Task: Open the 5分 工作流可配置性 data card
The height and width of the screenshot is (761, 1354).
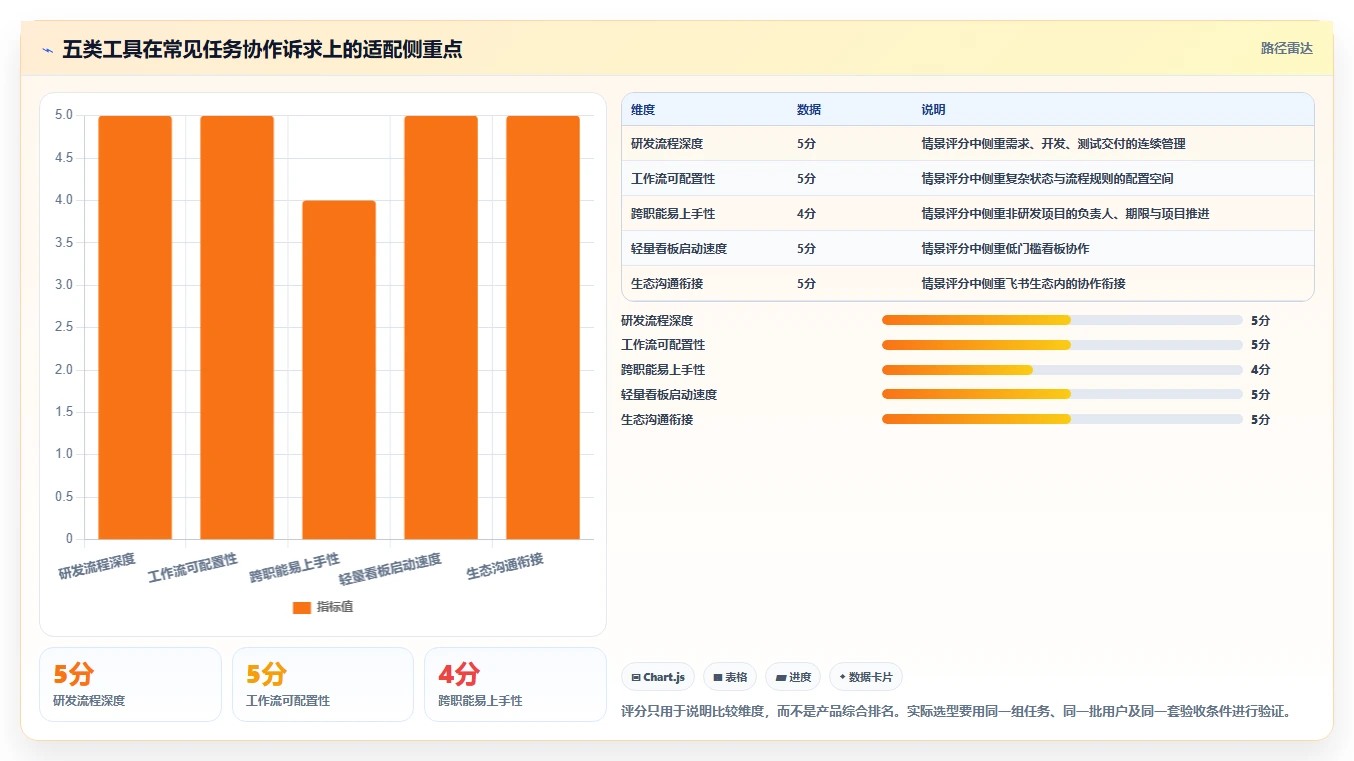Action: point(322,684)
